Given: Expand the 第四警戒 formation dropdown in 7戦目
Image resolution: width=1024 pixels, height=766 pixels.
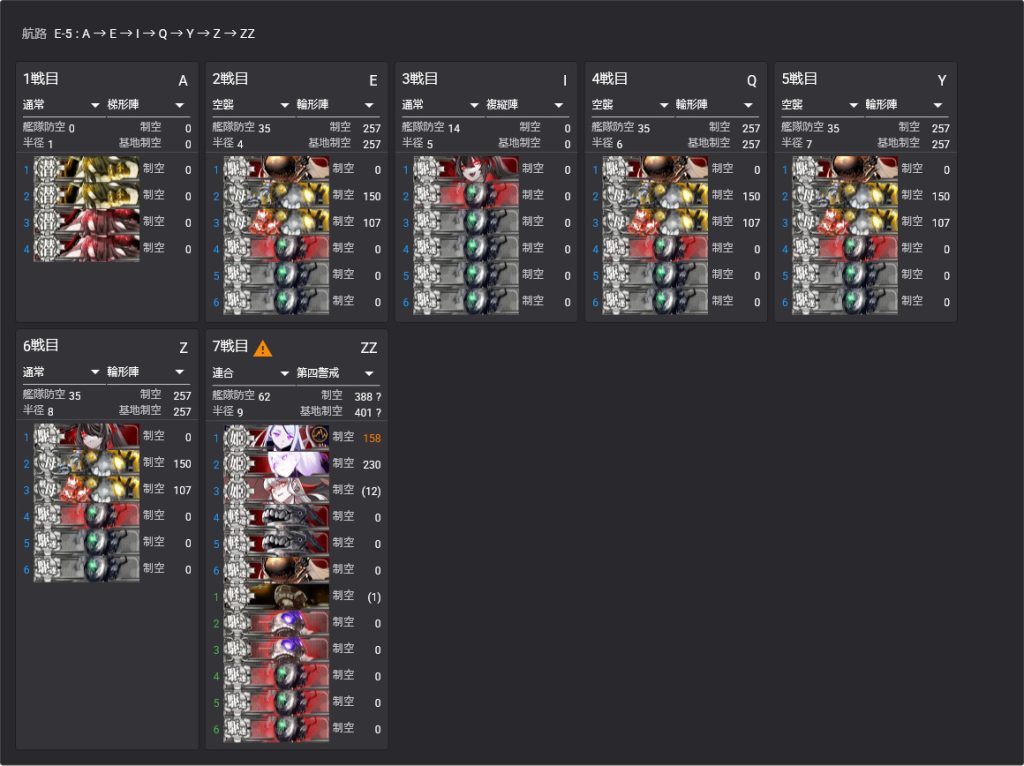Looking at the screenshot, I should click(x=337, y=372).
